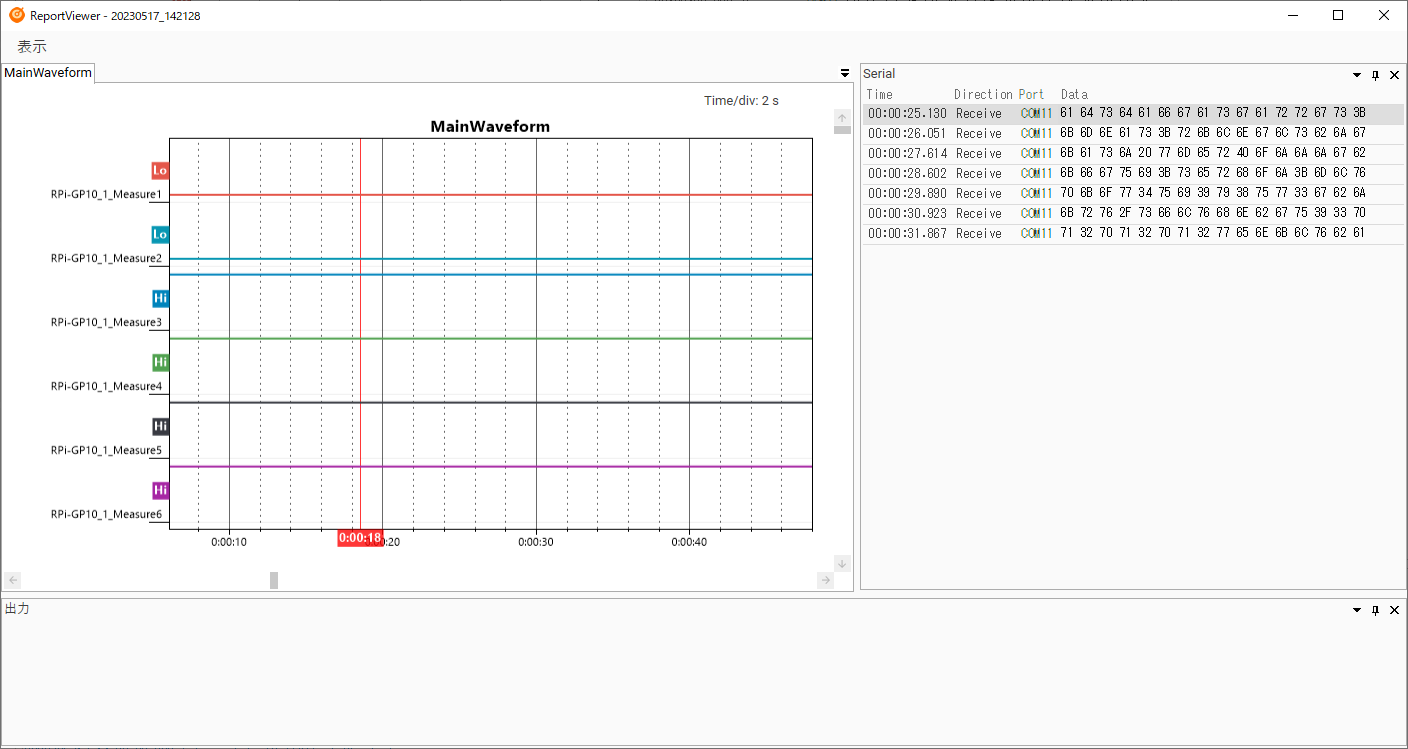Click the Data column header in Serial
The height and width of the screenshot is (749, 1408).
[x=1074, y=94]
